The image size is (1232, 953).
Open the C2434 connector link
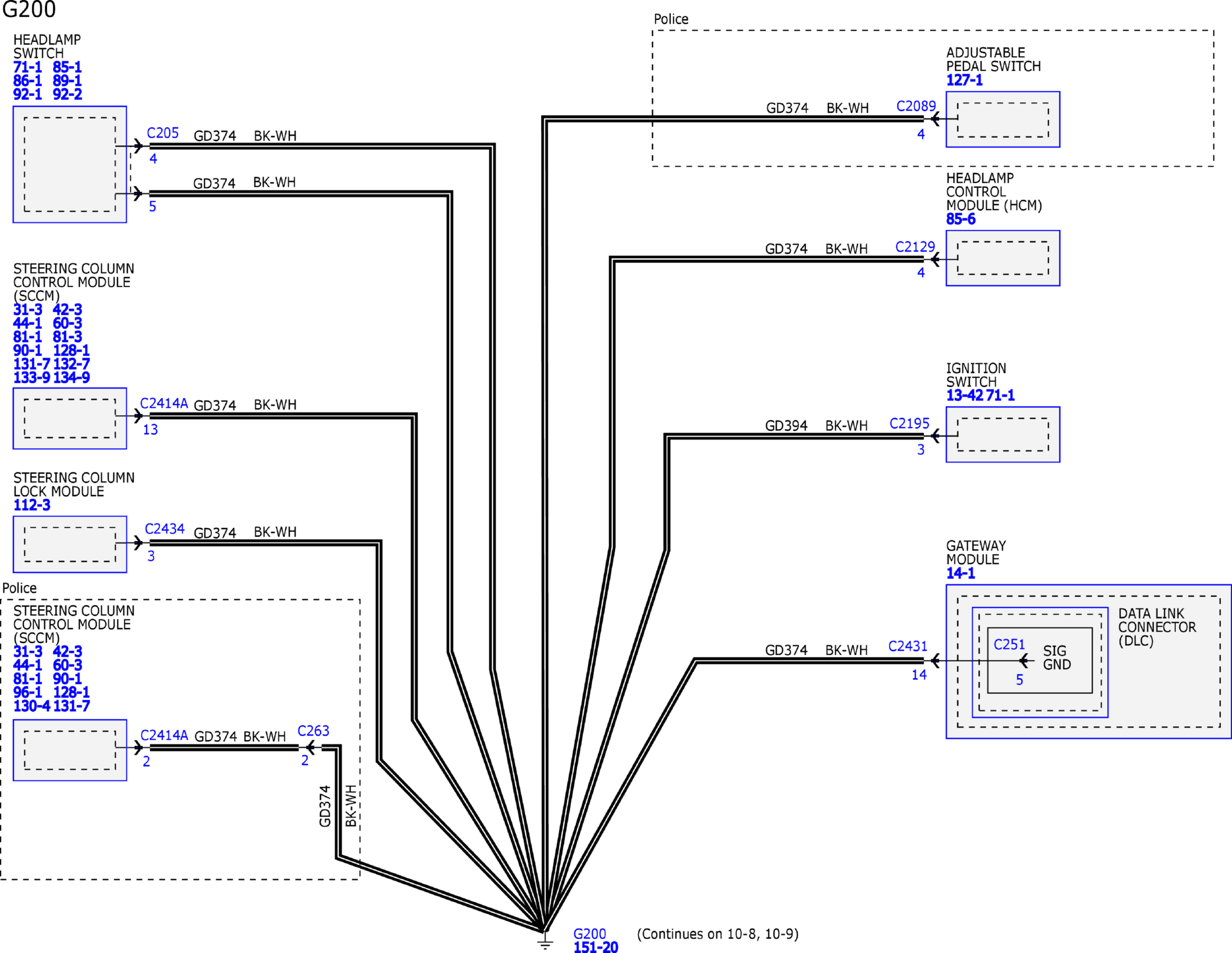(x=164, y=529)
